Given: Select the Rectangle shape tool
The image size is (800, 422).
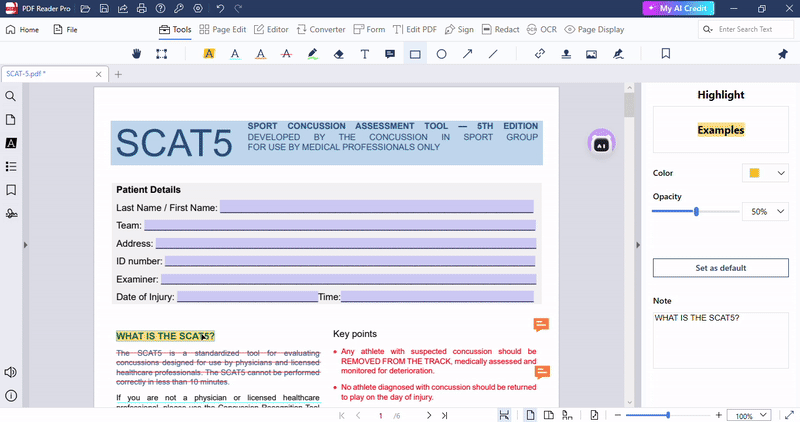Looking at the screenshot, I should [x=415, y=54].
